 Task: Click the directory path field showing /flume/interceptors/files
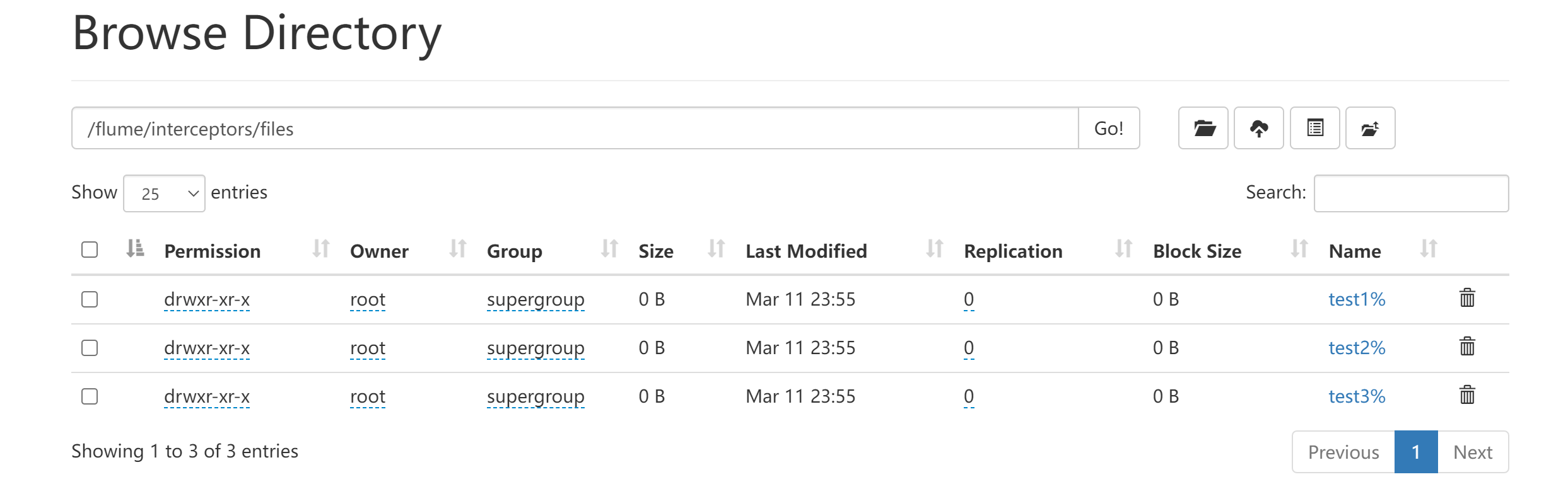(575, 128)
